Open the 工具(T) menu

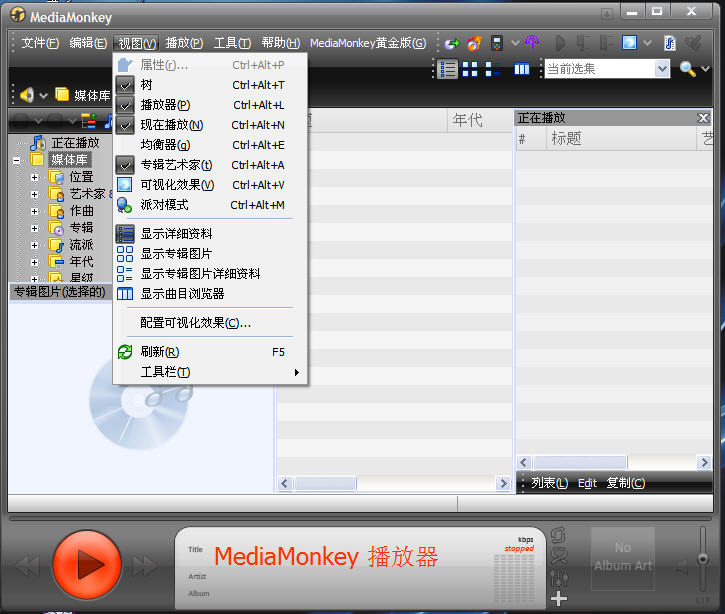(232, 43)
